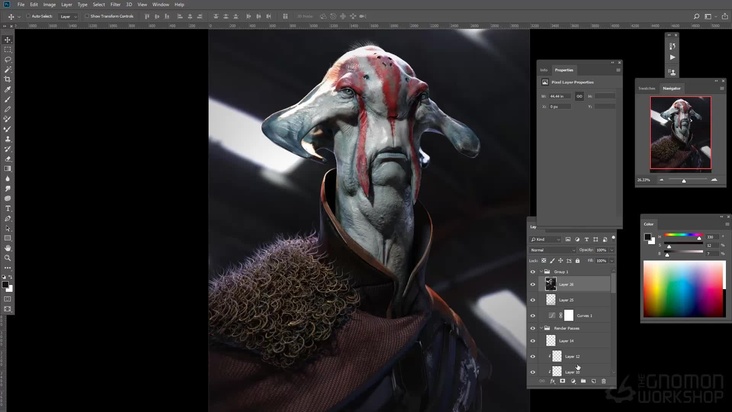
Task: Open the Fill dropdown arrow
Action: pos(612,261)
